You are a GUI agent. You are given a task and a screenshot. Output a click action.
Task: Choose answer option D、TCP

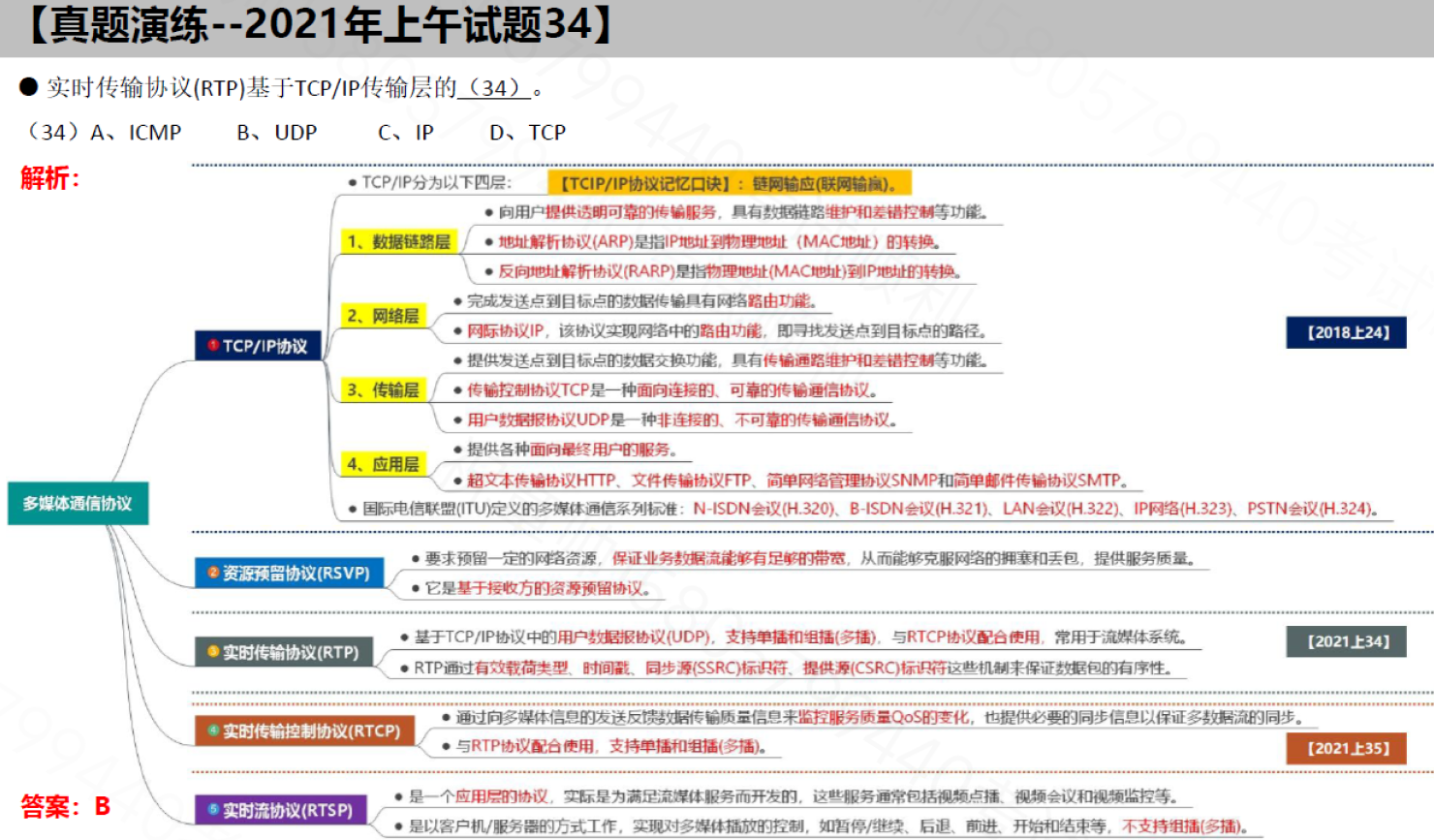528,133
